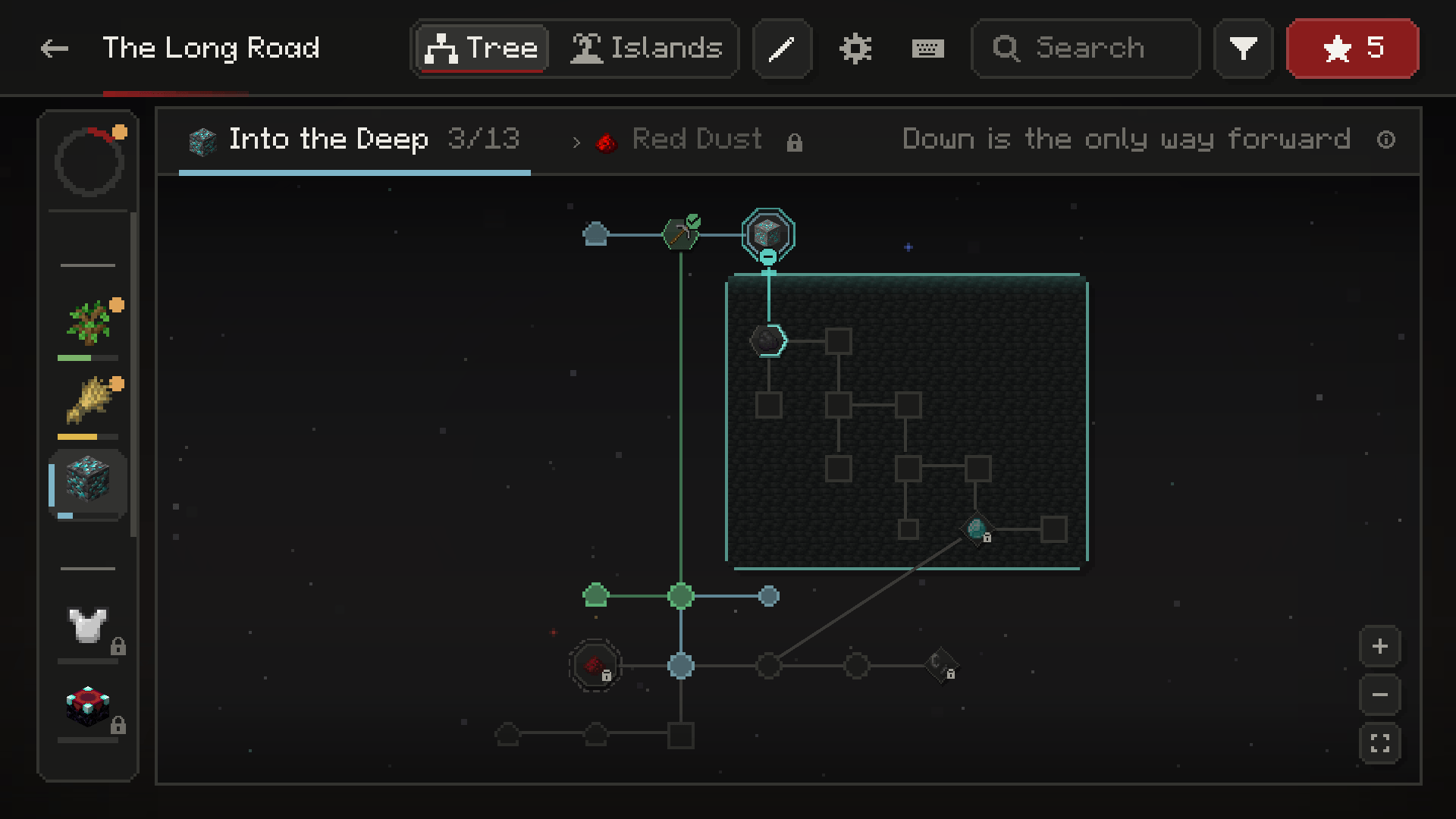This screenshot has width=1456, height=819.
Task: Focus the Search field
Action: [1085, 49]
